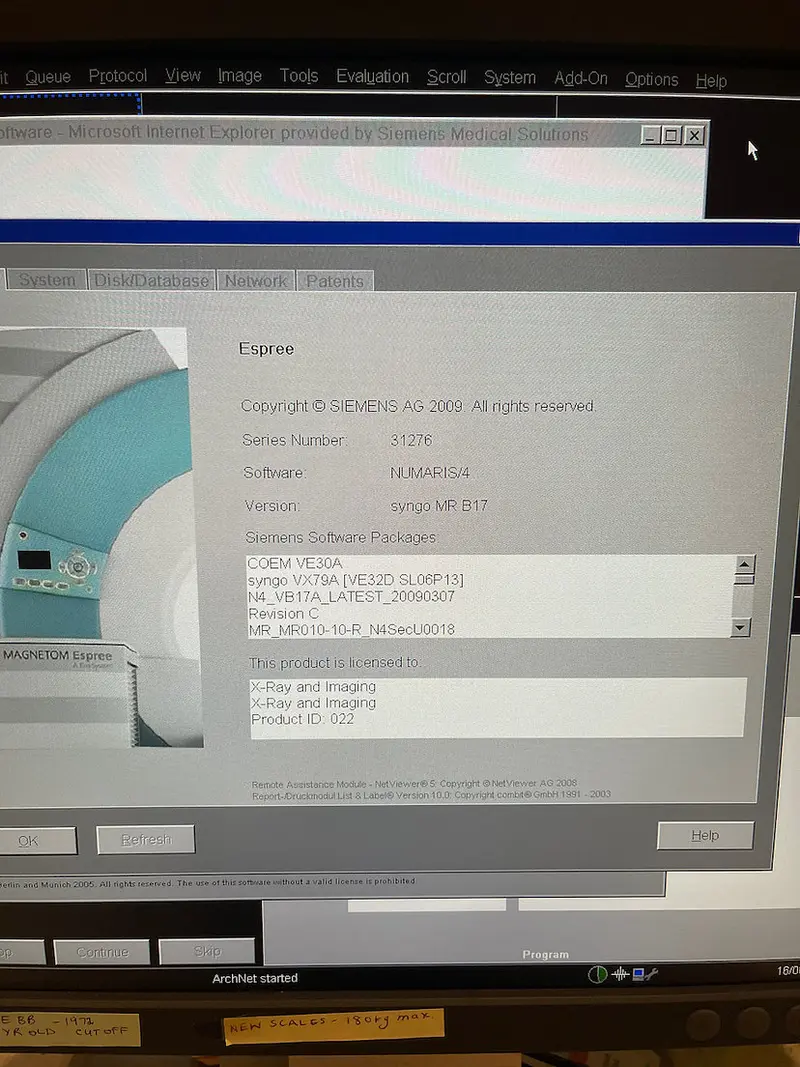800x1067 pixels.
Task: Close the Internet Explorer window
Action: coord(693,135)
